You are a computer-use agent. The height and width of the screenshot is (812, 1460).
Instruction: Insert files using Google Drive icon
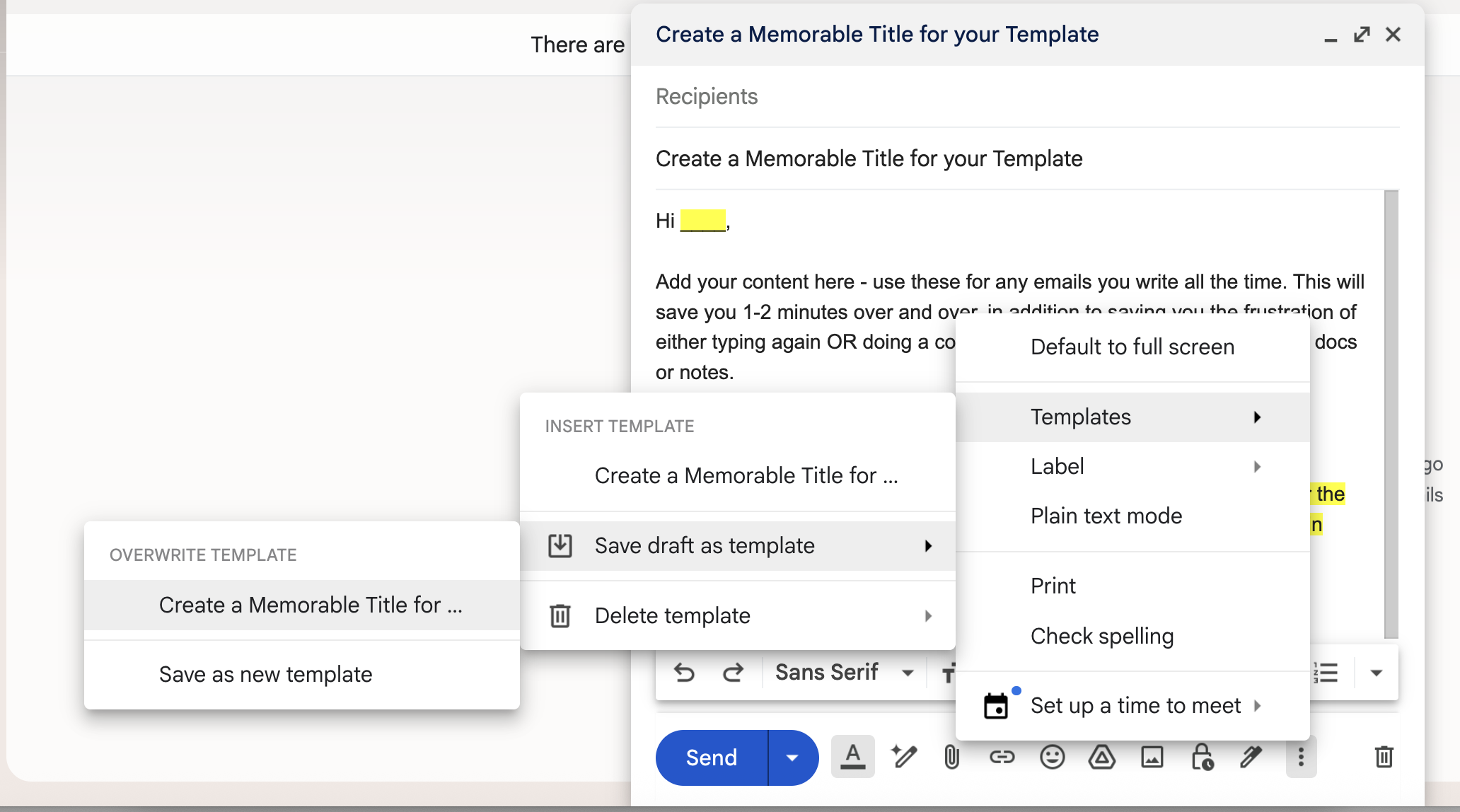1101,757
